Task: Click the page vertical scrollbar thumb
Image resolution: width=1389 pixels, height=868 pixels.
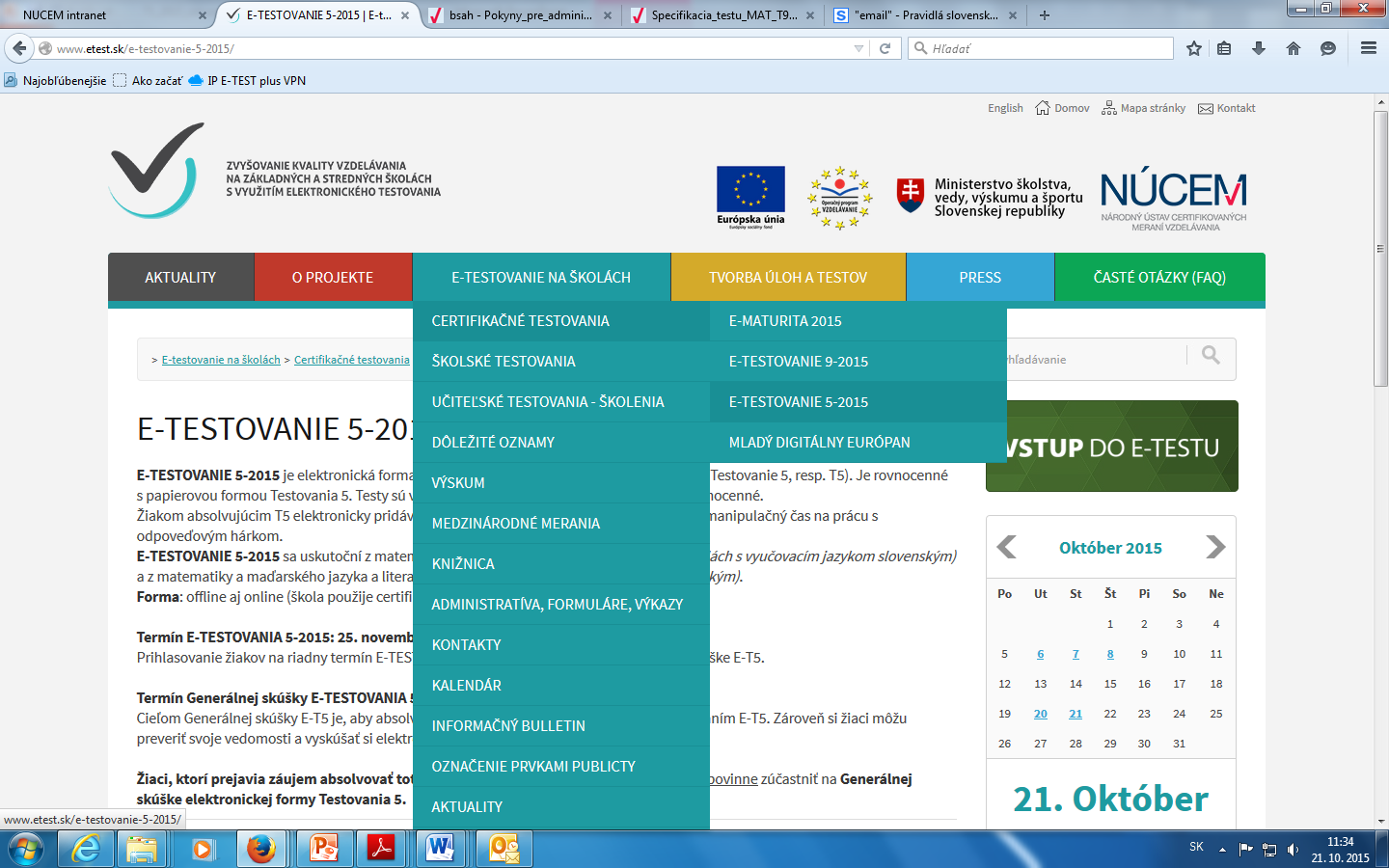Action: pyautogui.click(x=1380, y=249)
